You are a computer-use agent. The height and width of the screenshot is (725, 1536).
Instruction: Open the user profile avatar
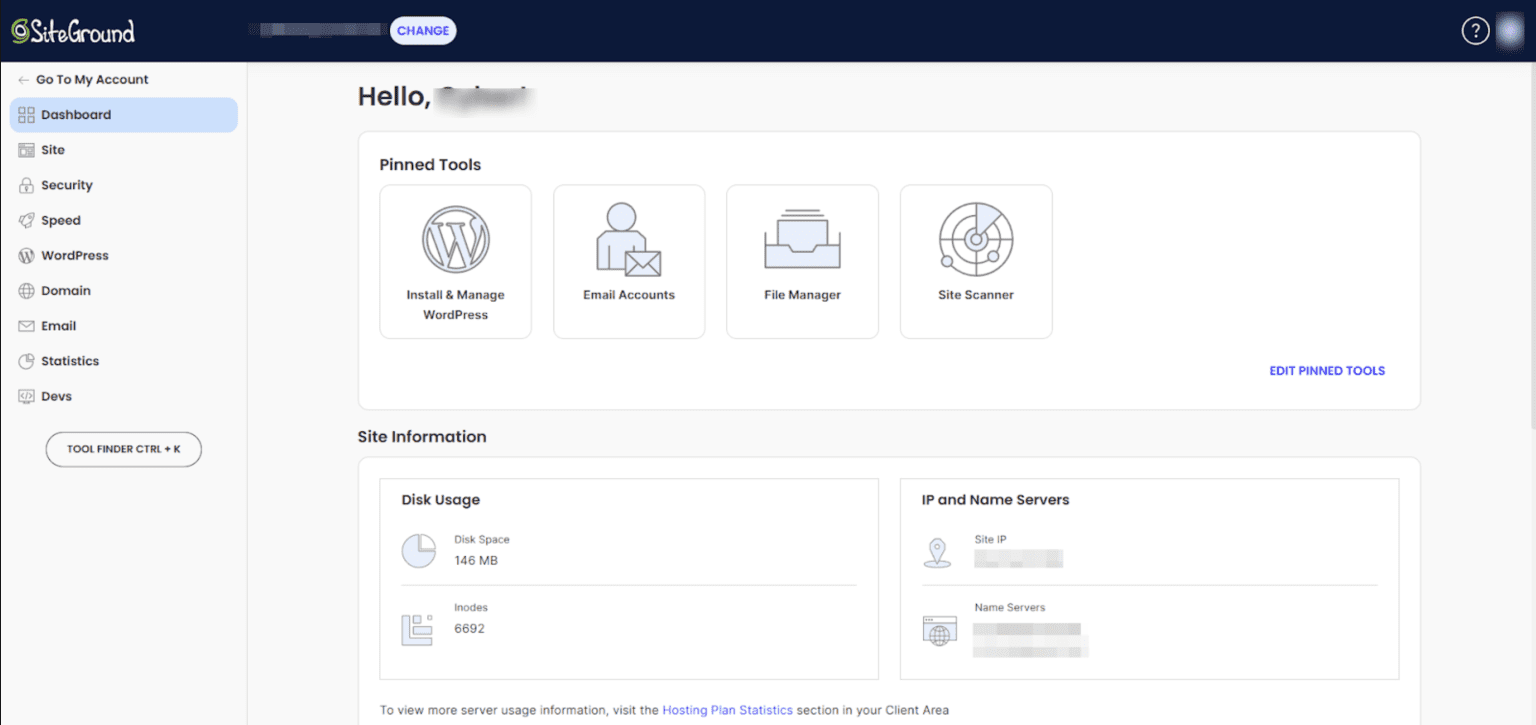1510,31
